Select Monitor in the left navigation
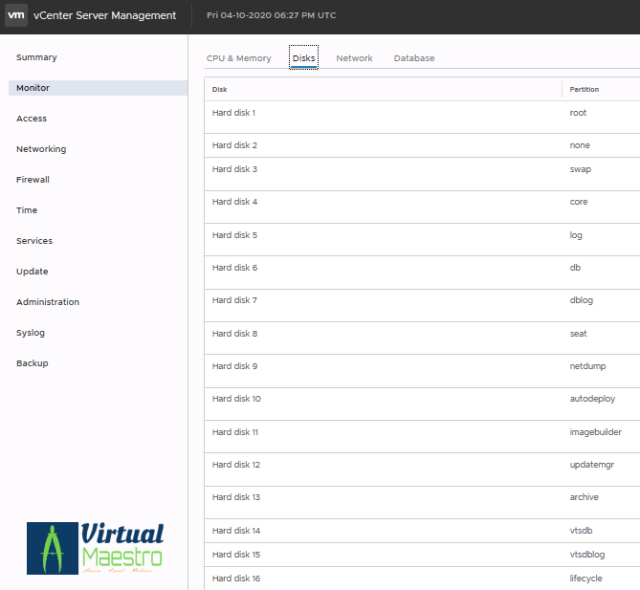 point(33,88)
